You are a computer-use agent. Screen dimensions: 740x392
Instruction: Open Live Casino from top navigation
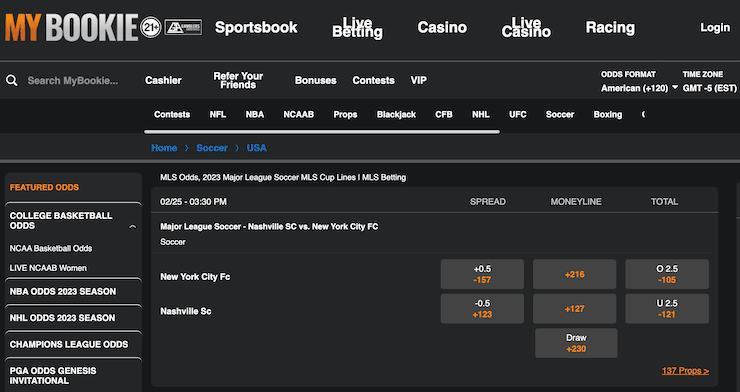pyautogui.click(x=526, y=27)
